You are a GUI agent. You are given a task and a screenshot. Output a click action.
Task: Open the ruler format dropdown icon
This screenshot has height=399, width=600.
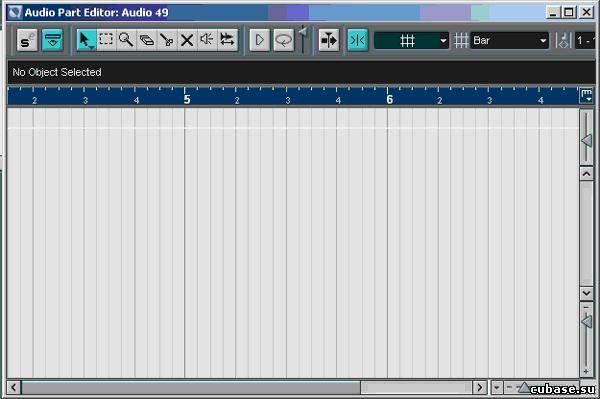tap(586, 96)
